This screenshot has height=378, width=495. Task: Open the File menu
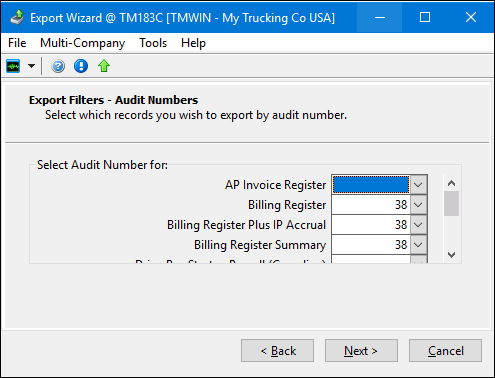coord(17,43)
